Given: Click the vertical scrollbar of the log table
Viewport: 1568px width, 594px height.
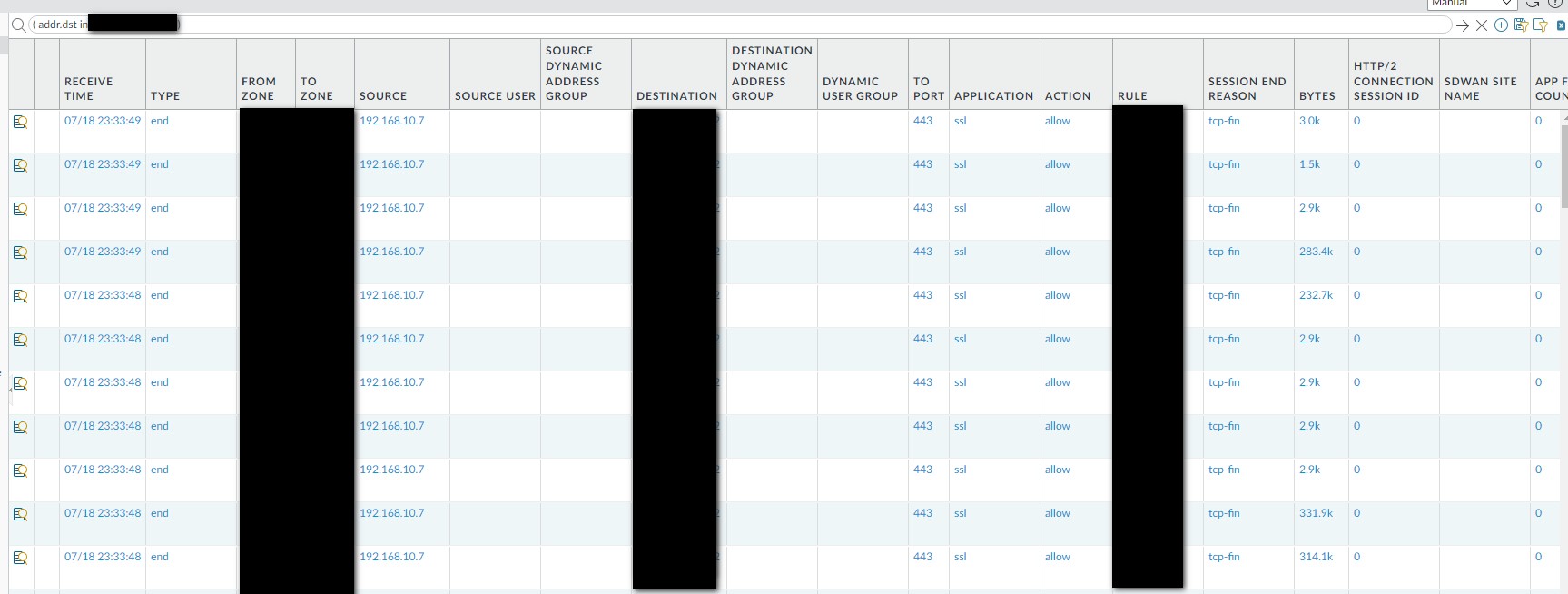Looking at the screenshot, I should pyautogui.click(x=1563, y=163).
